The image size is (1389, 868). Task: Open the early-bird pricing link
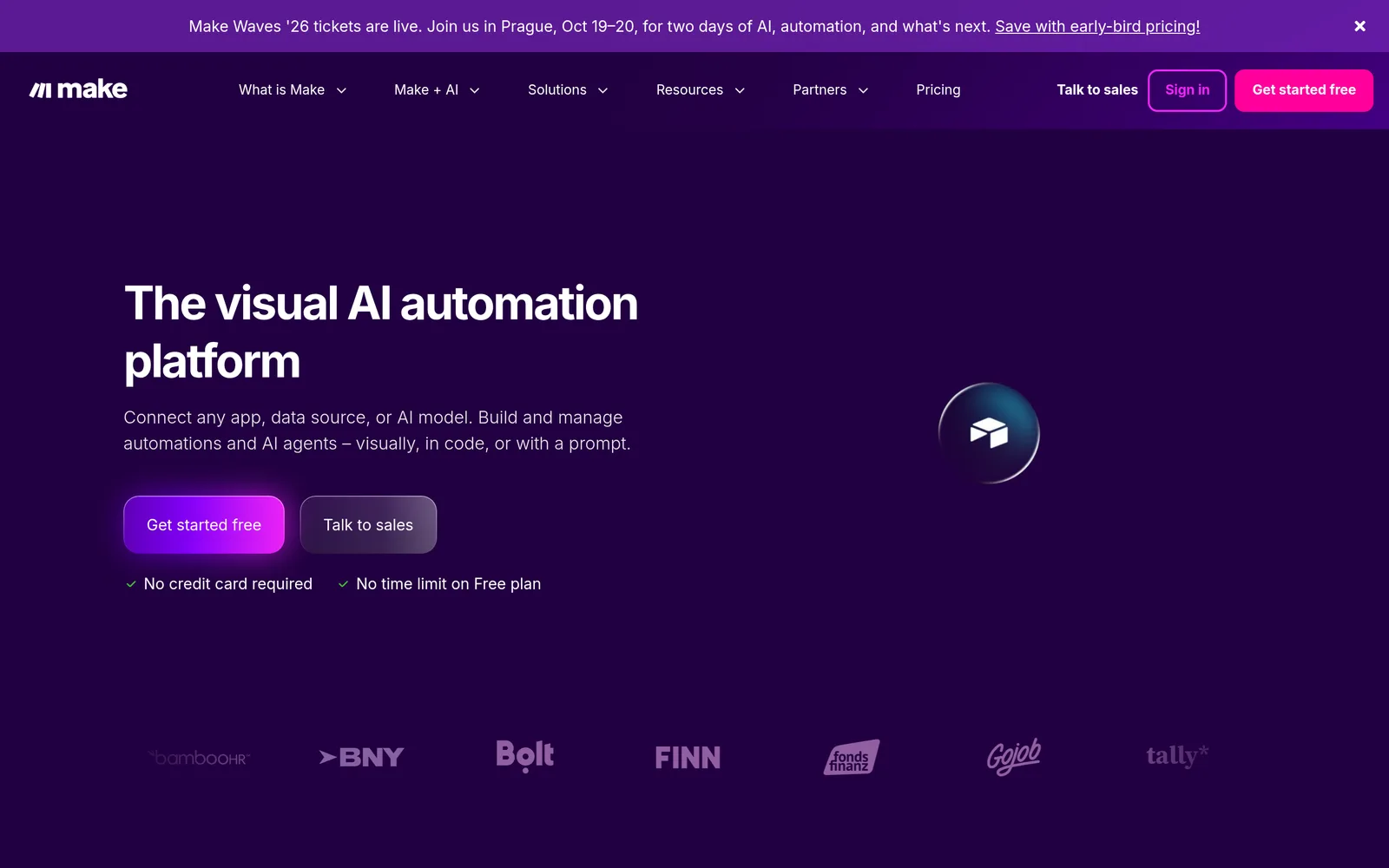(1097, 26)
